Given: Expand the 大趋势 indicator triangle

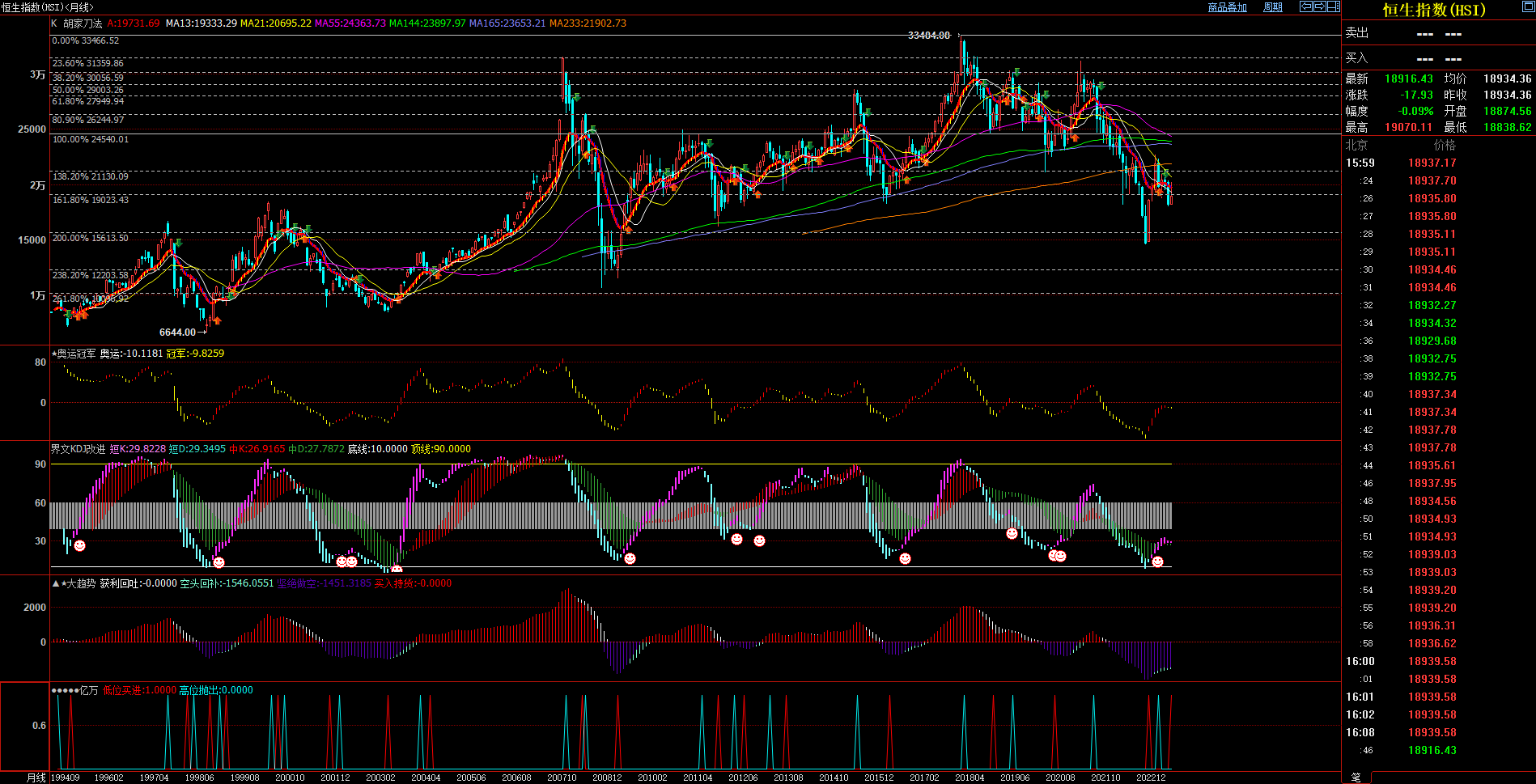Looking at the screenshot, I should (x=55, y=583).
